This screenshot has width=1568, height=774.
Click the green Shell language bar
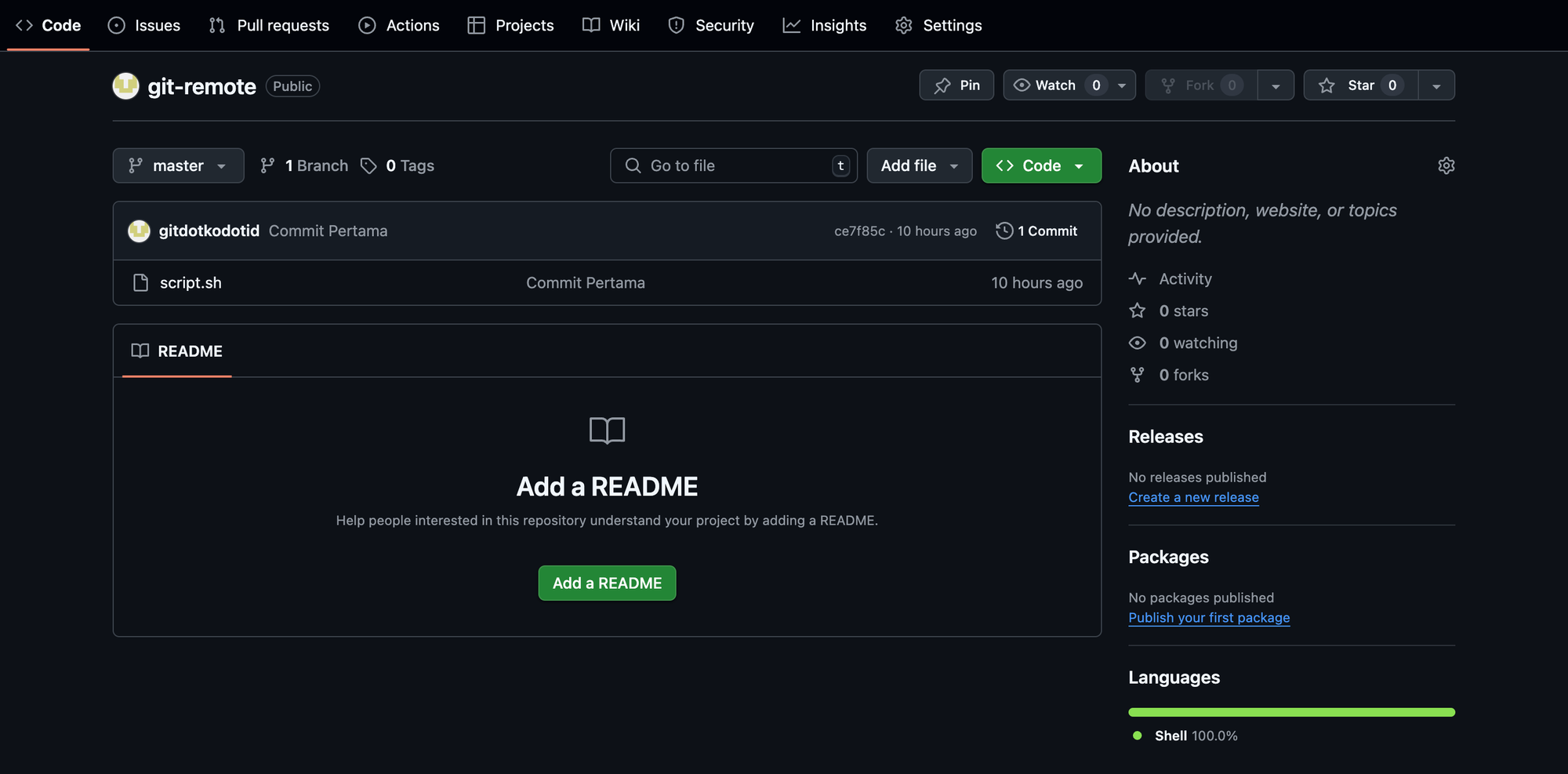pyautogui.click(x=1291, y=712)
